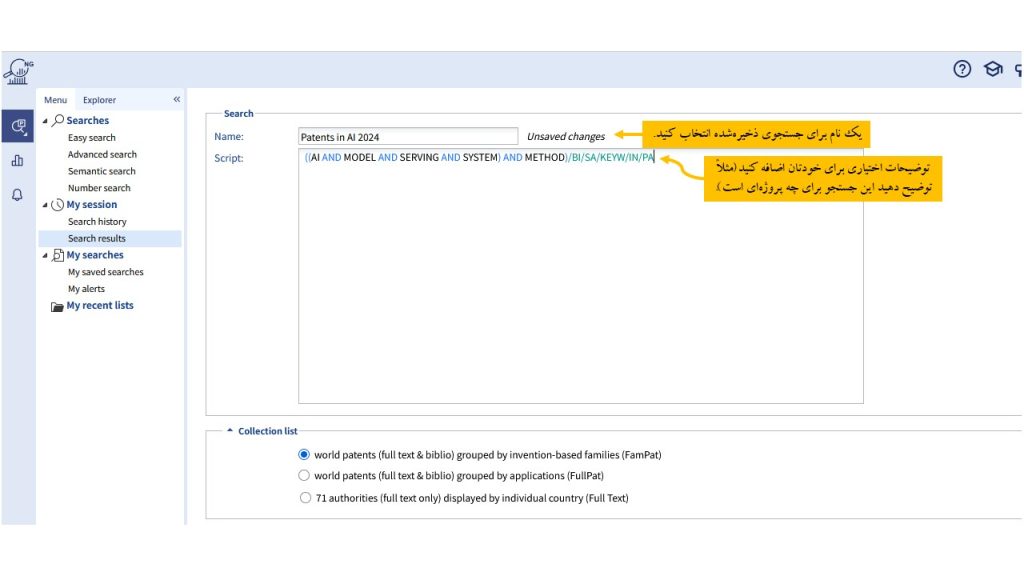Image resolution: width=1024 pixels, height=576 pixels.
Task: Click inside the Script text area
Action: tap(581, 276)
